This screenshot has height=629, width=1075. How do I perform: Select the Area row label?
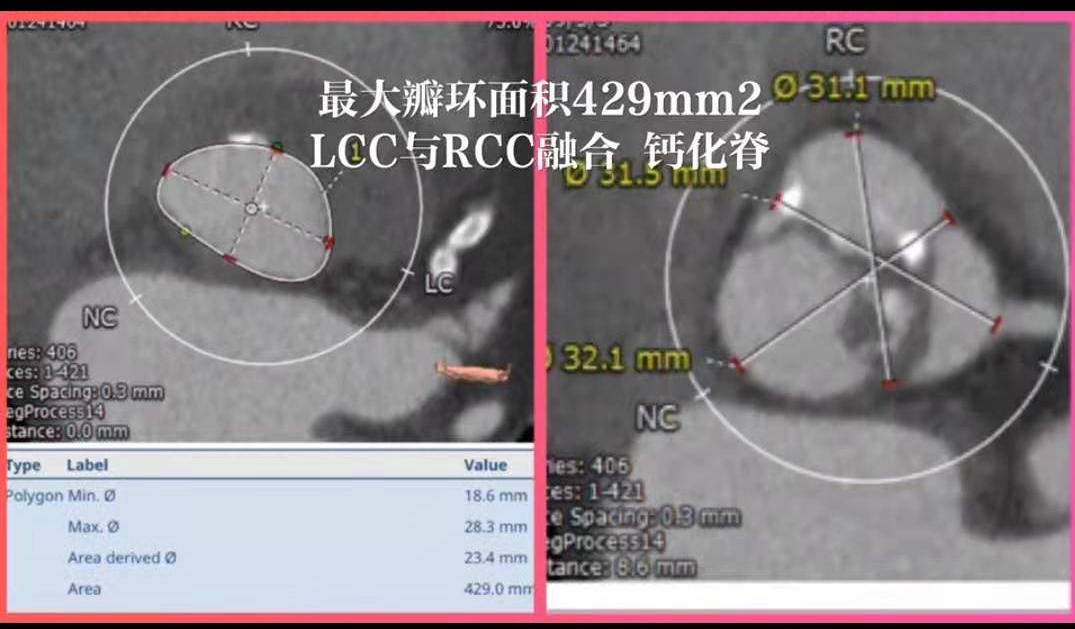(84, 589)
